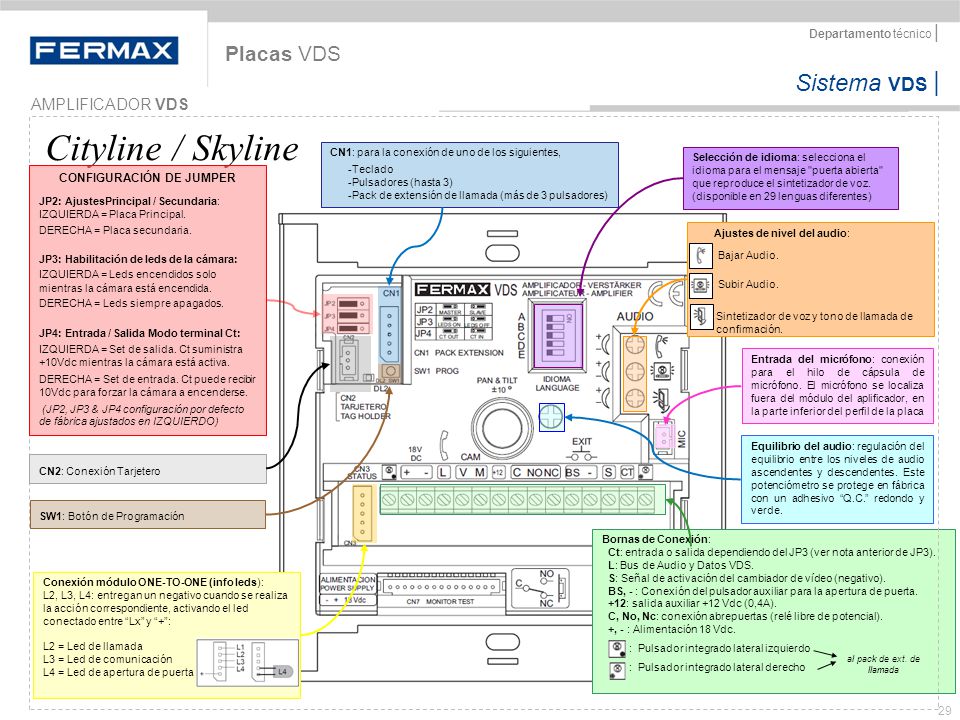Click "JP3: Habilitación de leds de la cámara" heading
The width and height of the screenshot is (960, 720).
pyautogui.click(x=138, y=259)
